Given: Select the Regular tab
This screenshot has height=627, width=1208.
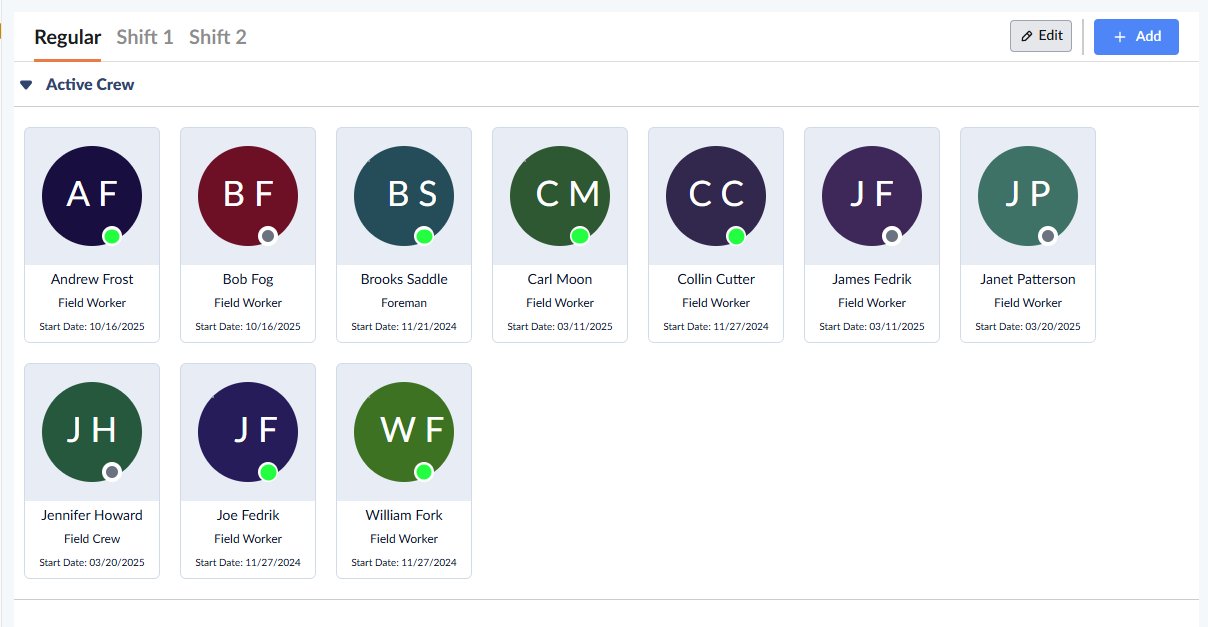Looking at the screenshot, I should coord(68,37).
